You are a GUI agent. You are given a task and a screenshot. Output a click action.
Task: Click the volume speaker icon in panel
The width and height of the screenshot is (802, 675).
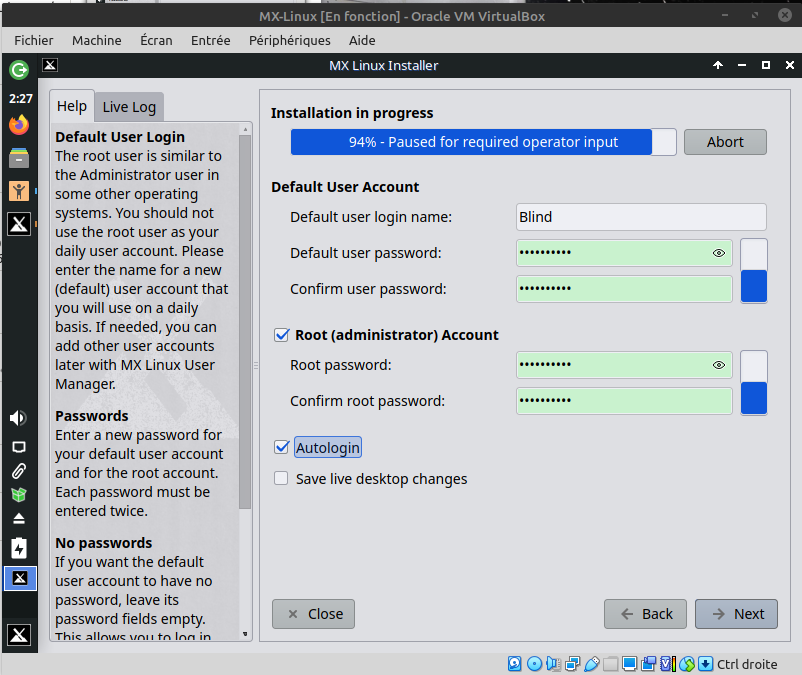coord(18,418)
